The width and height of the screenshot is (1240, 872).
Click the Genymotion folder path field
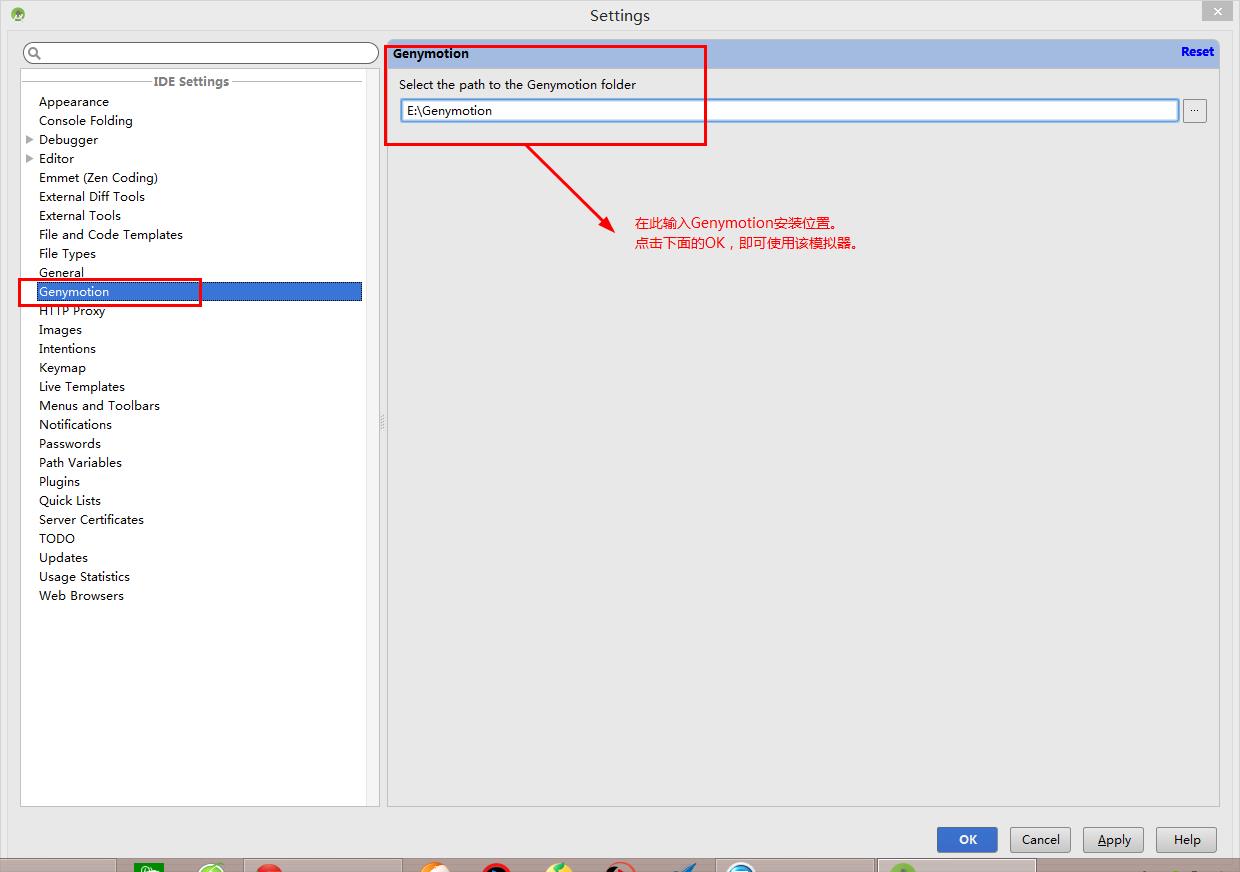(x=790, y=111)
